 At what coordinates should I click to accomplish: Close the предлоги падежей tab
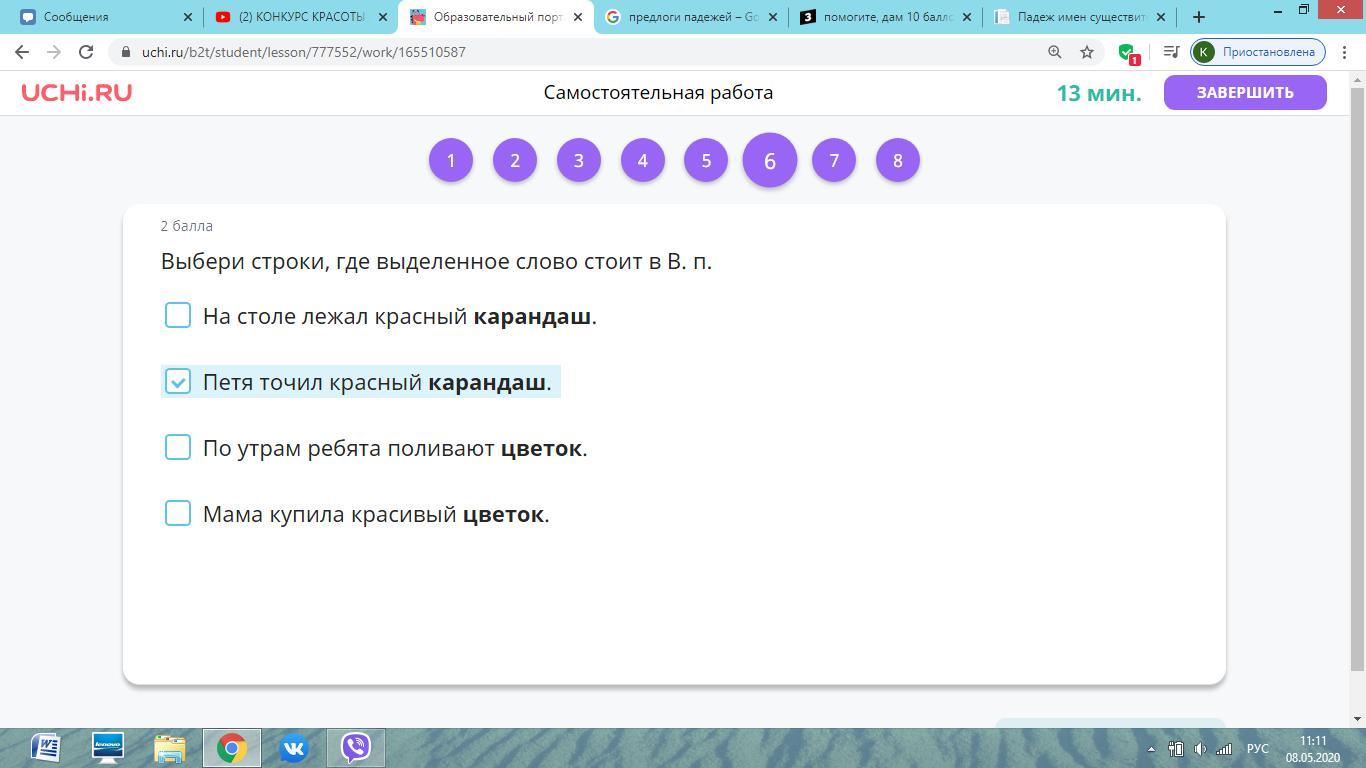coord(773,17)
